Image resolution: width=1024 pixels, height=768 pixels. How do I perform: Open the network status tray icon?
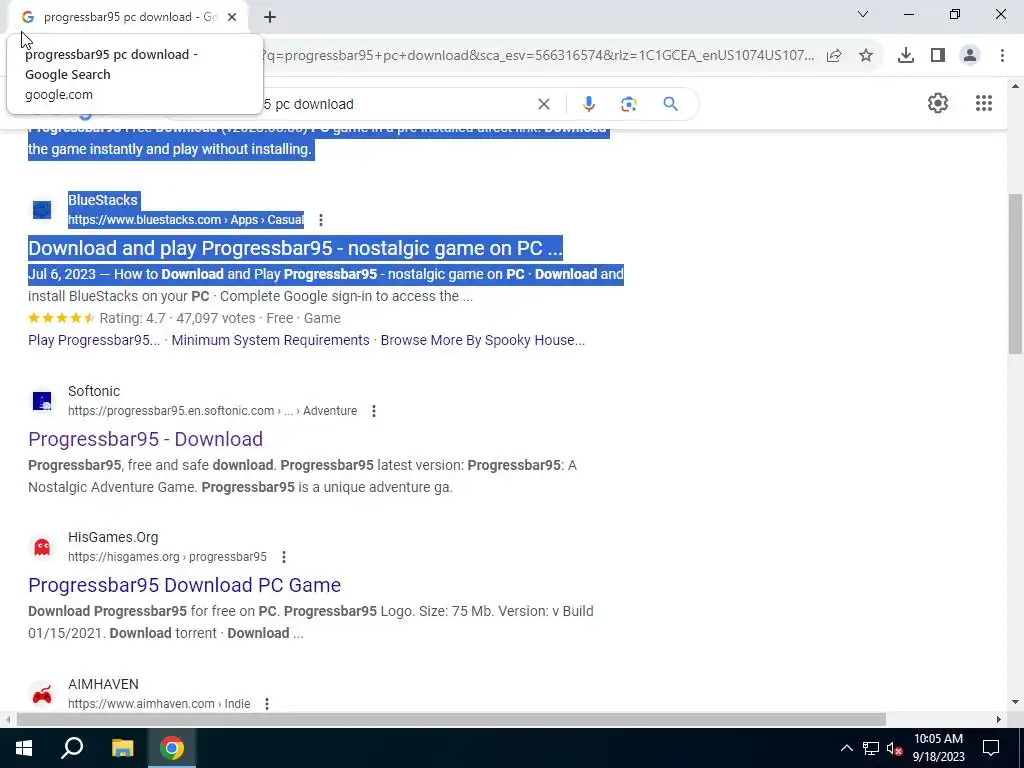pyautogui.click(x=871, y=748)
